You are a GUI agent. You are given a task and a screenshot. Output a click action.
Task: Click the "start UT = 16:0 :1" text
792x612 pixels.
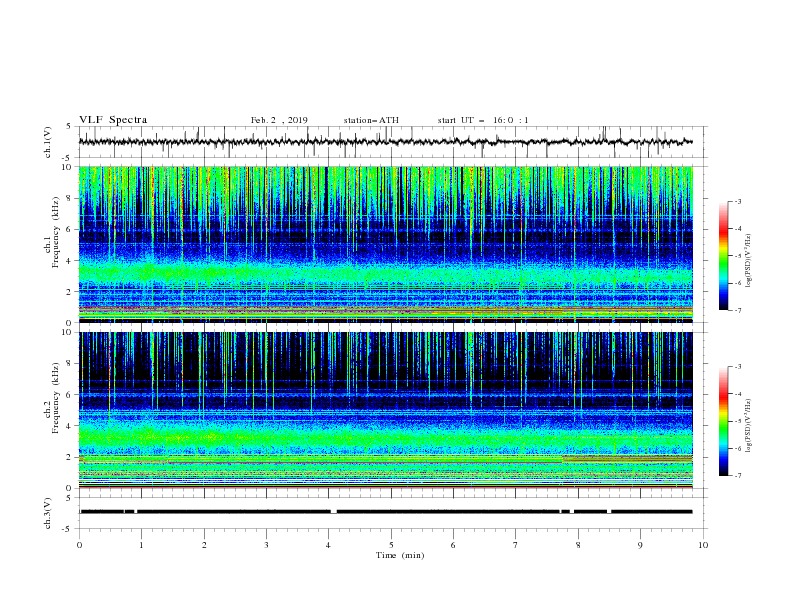(x=483, y=120)
